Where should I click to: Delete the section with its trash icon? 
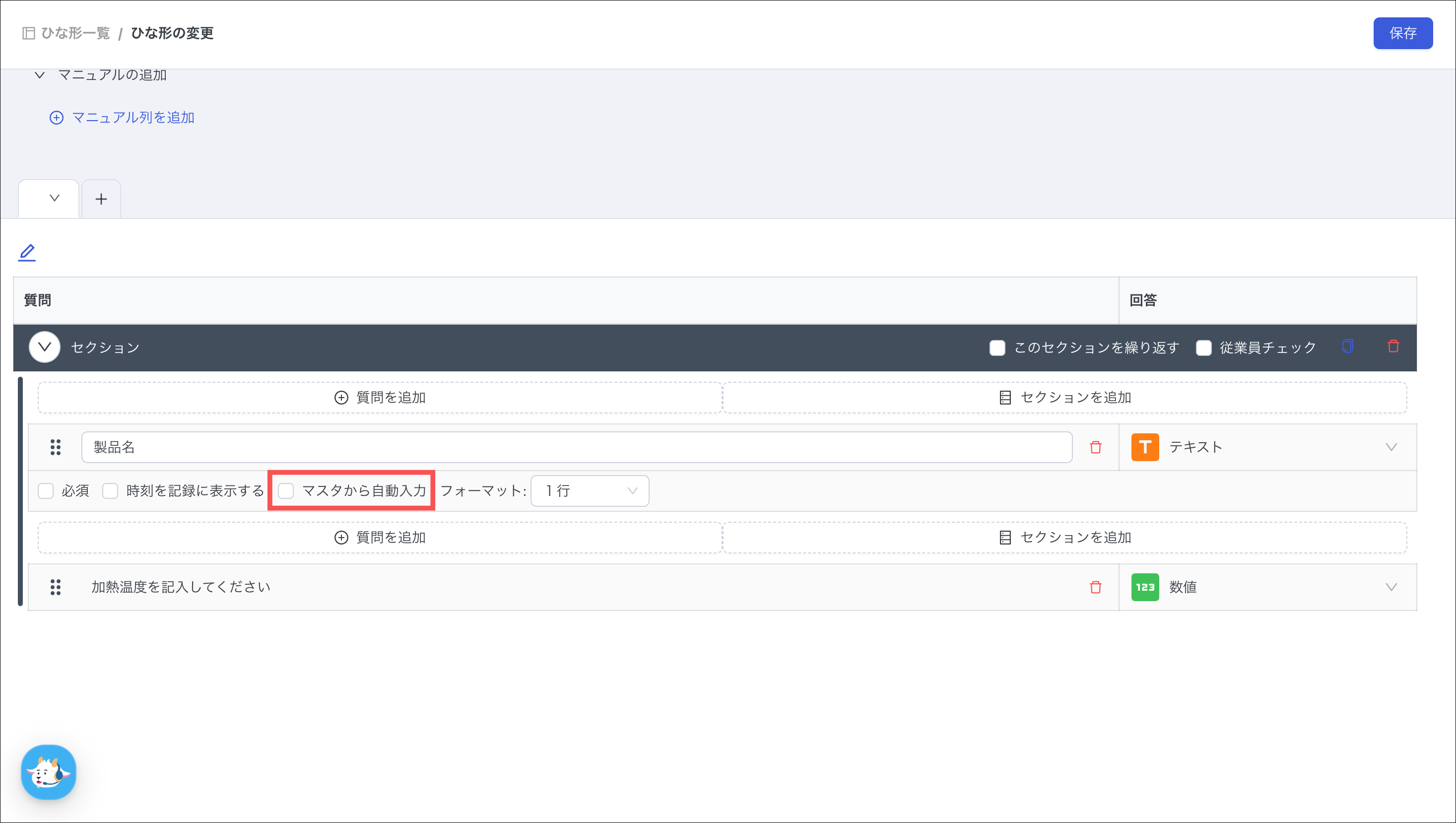[1393, 346]
